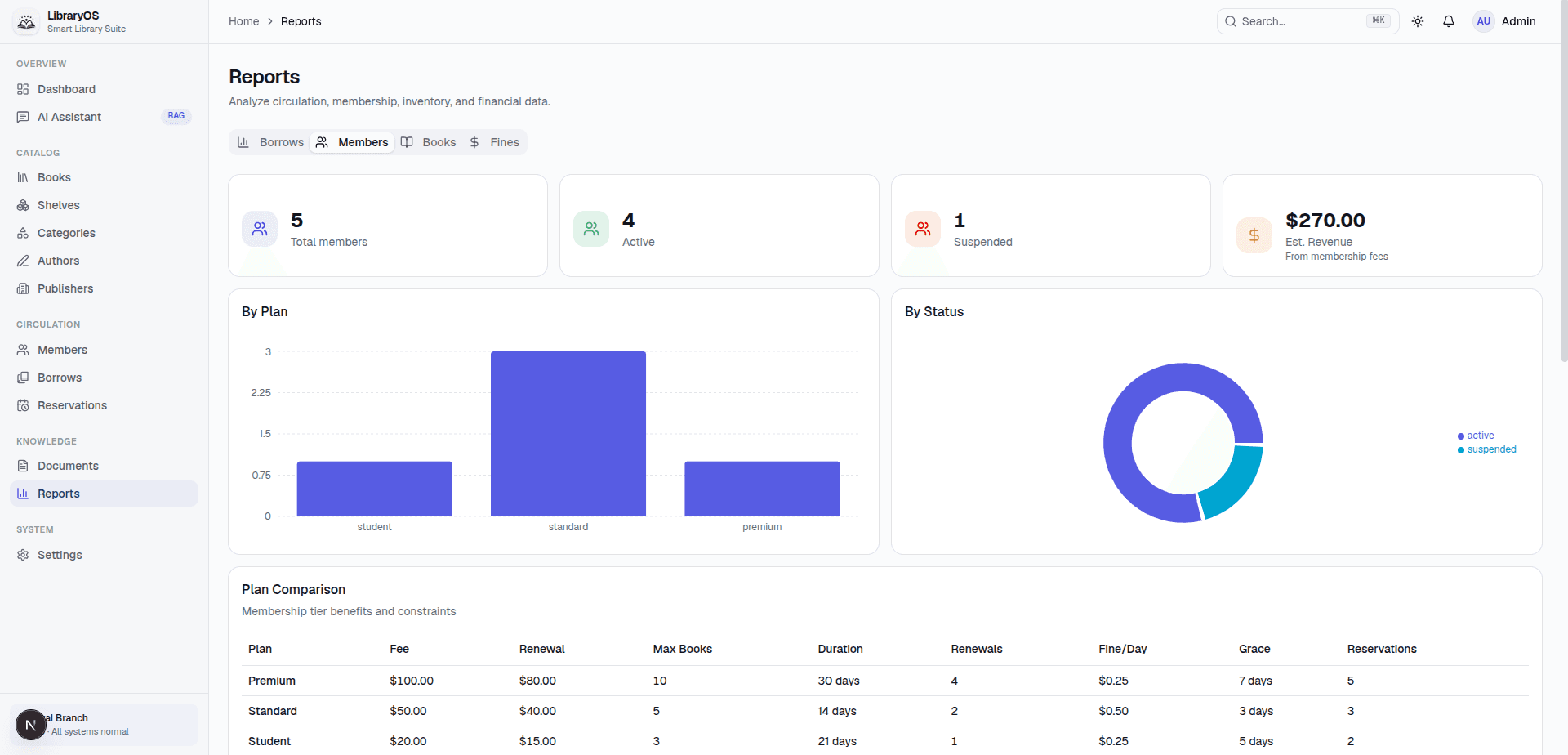Image resolution: width=1568 pixels, height=755 pixels.
Task: Click the premium plan bar in chart
Action: click(762, 489)
